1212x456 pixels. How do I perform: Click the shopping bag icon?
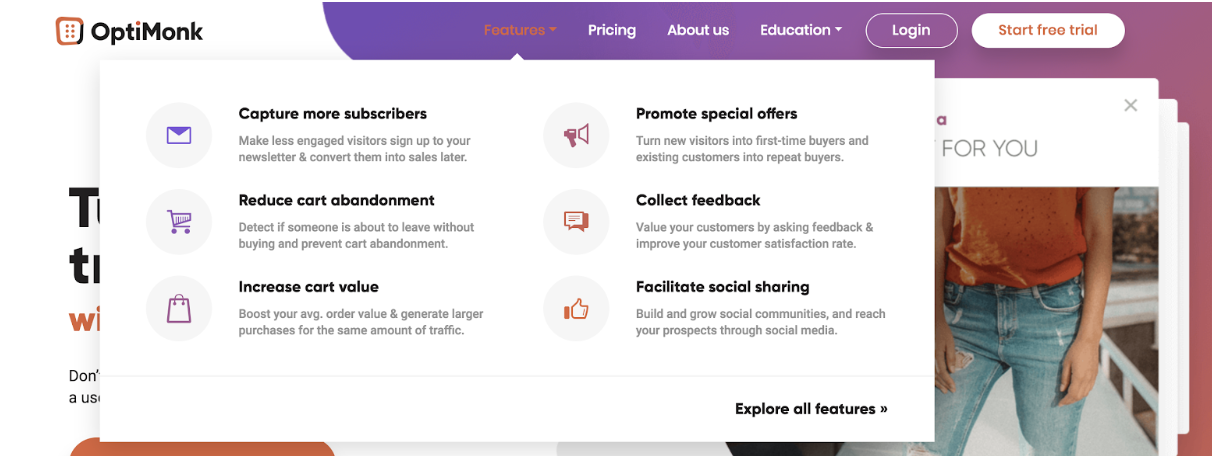coord(179,308)
